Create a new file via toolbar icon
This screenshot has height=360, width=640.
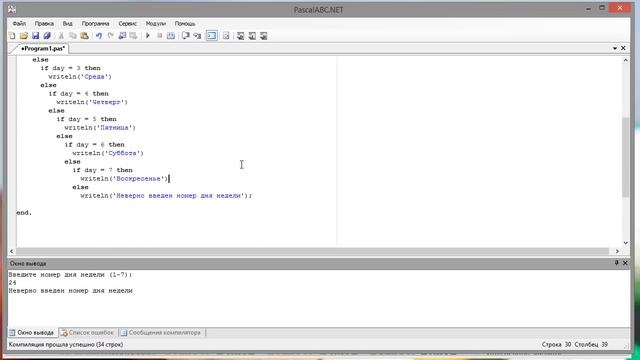tap(12, 36)
